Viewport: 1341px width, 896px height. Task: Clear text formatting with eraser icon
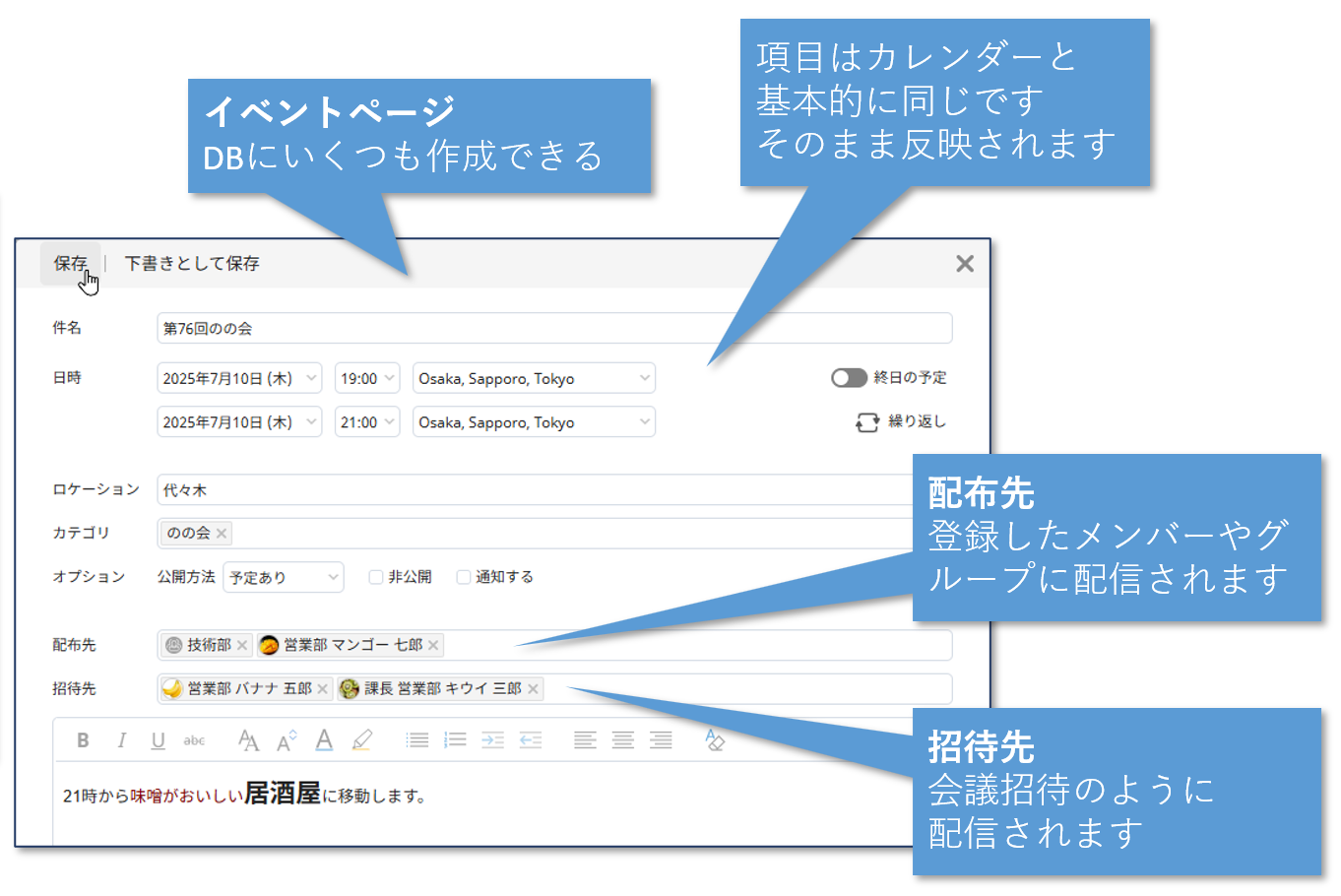(715, 740)
